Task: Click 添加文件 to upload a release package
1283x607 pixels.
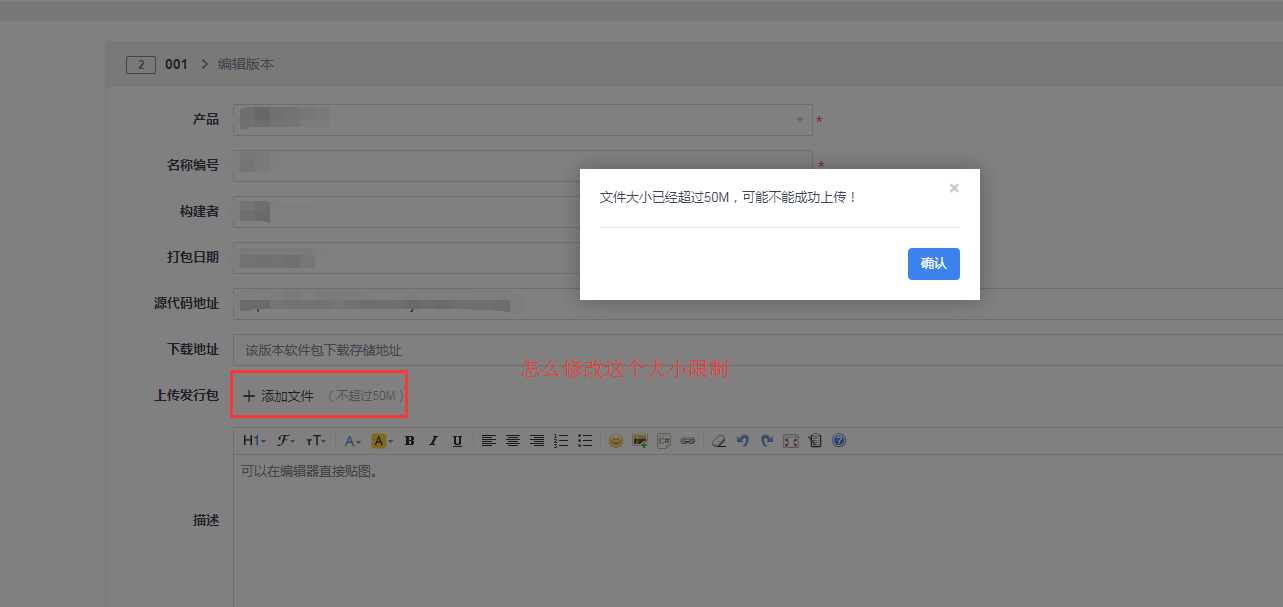Action: pyautogui.click(x=278, y=396)
